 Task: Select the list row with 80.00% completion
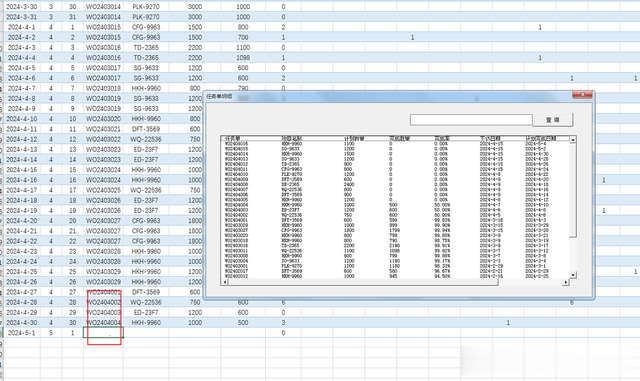[395, 215]
